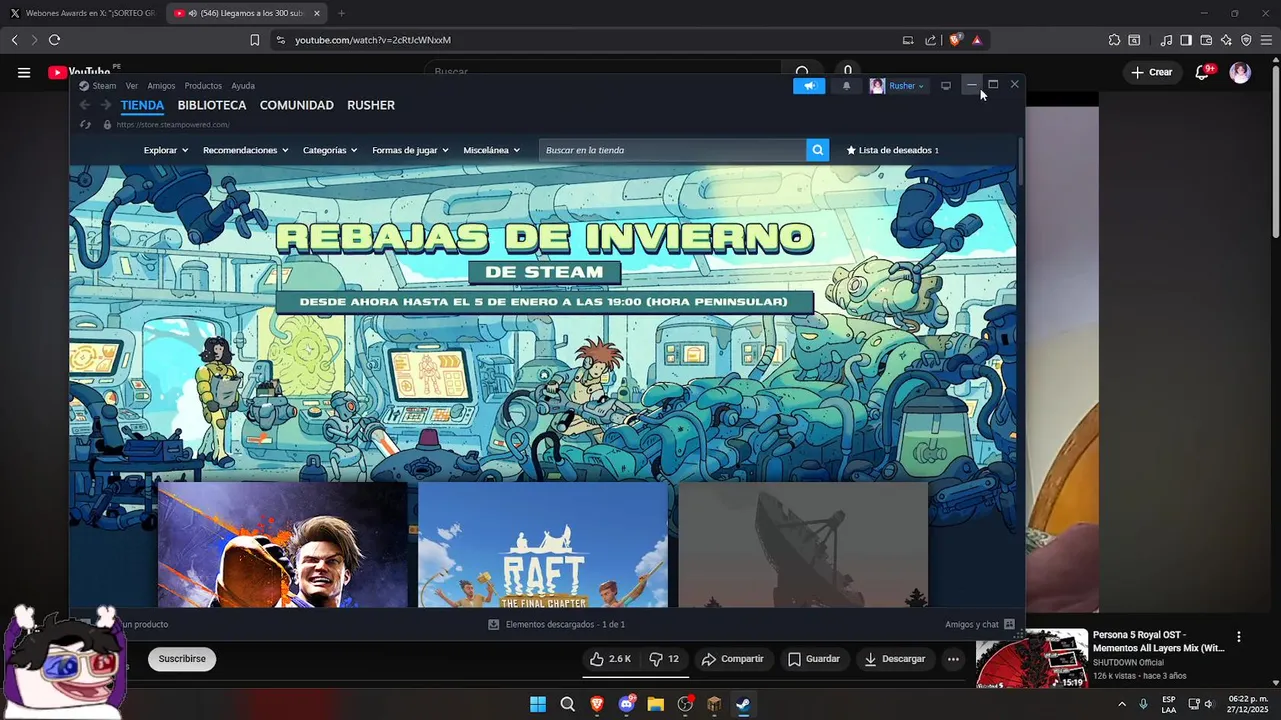The image size is (1281, 720).
Task: Open the browser main hamburger menu
Action: [1266, 40]
